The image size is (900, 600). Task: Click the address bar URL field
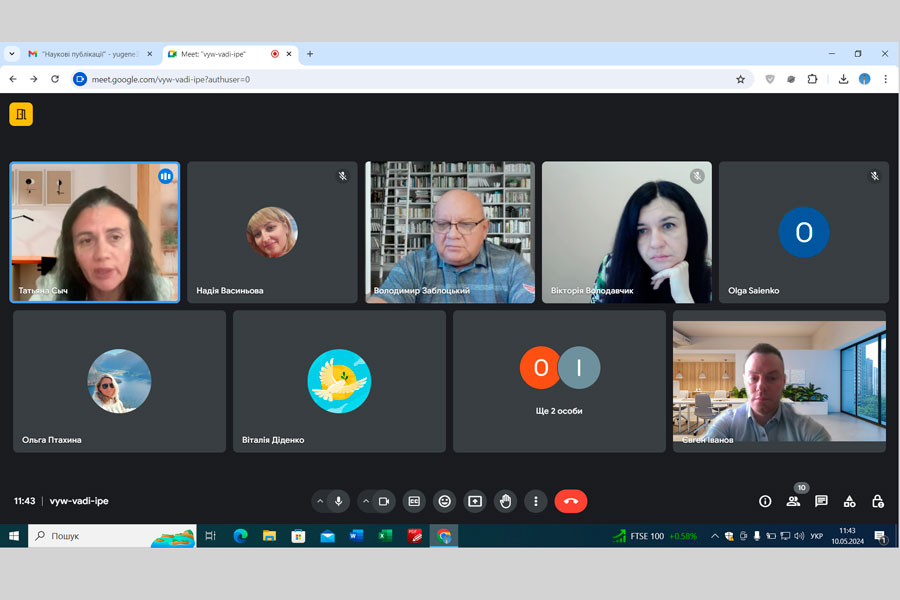[410, 79]
